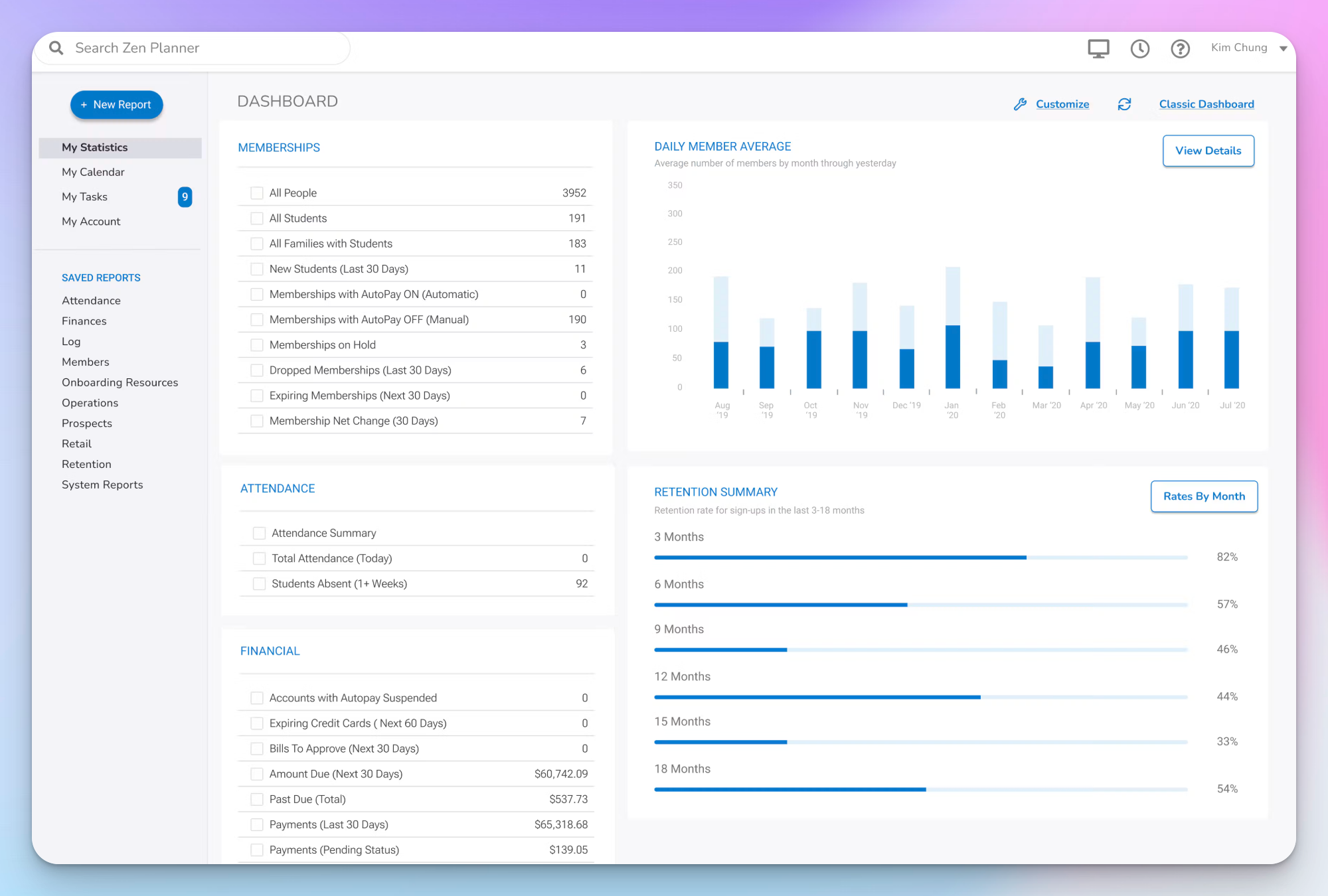Click the Mar '20 chart bar
Screen dimensions: 1328x896
[x=1046, y=357]
